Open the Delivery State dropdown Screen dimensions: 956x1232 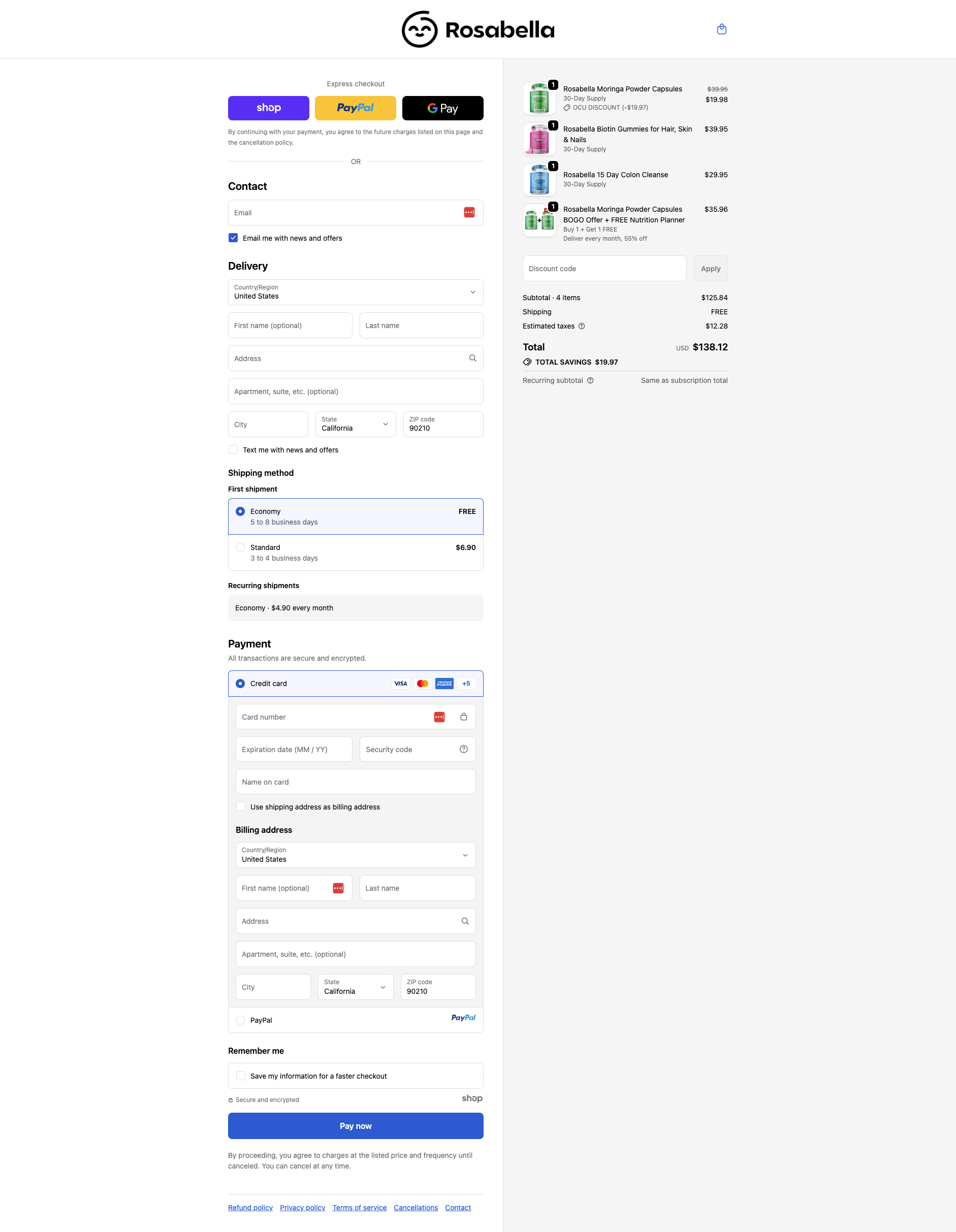click(356, 424)
